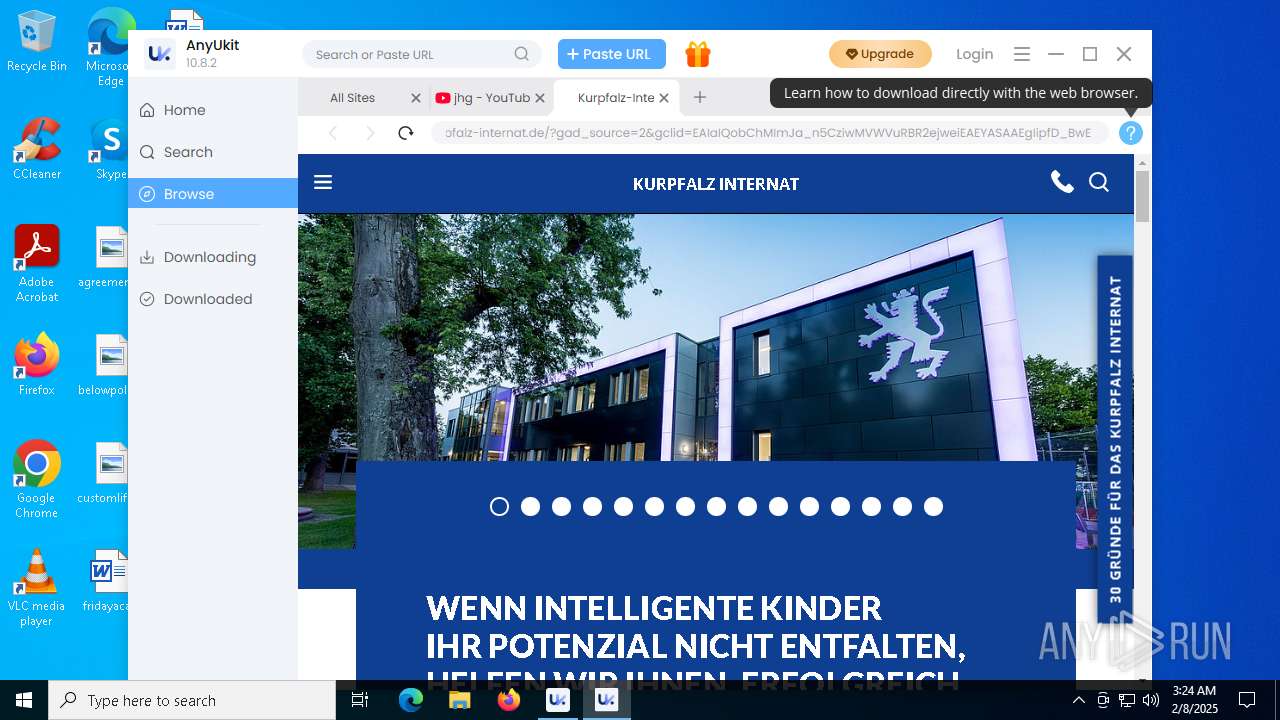Open Search in the sidebar
The width and height of the screenshot is (1280, 720).
pos(213,152)
